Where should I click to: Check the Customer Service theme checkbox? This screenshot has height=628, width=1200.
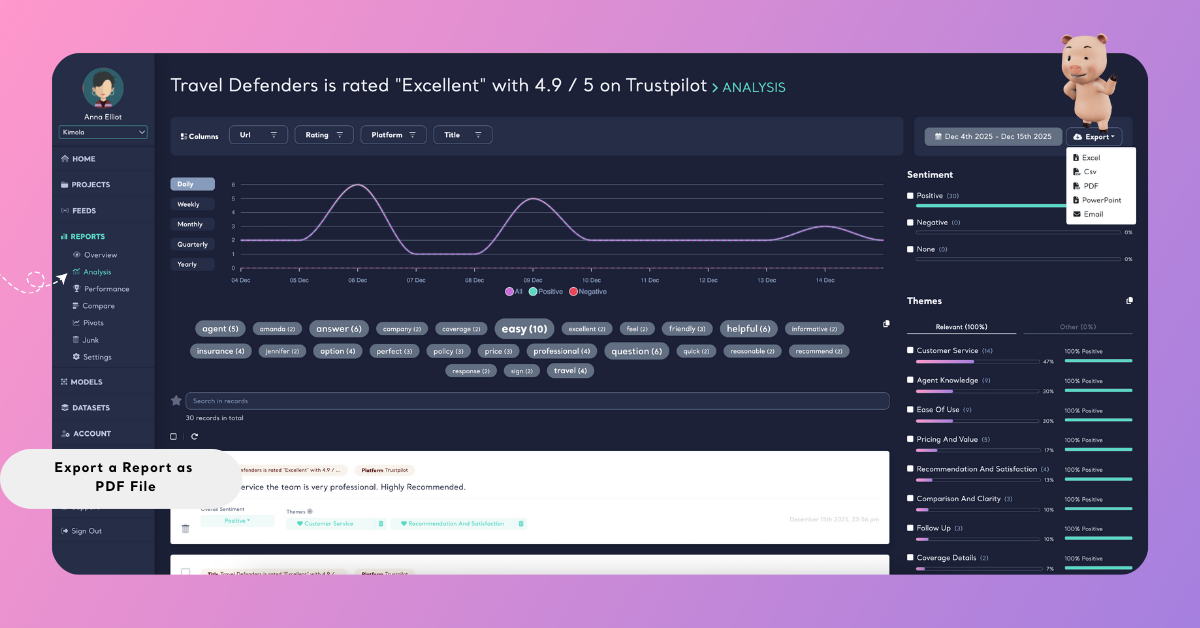910,350
